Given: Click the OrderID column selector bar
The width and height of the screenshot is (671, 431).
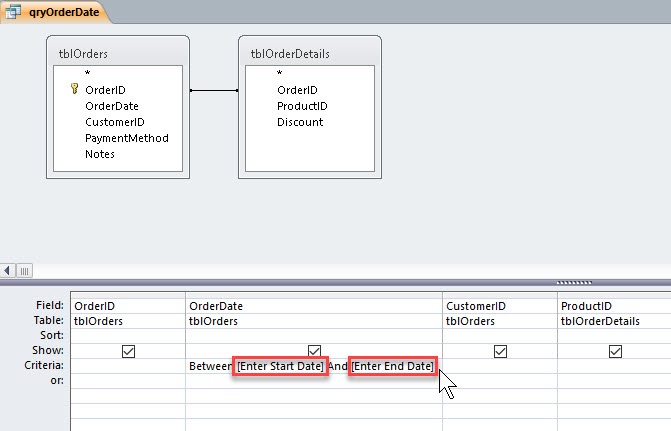Looking at the screenshot, I should click(128, 295).
